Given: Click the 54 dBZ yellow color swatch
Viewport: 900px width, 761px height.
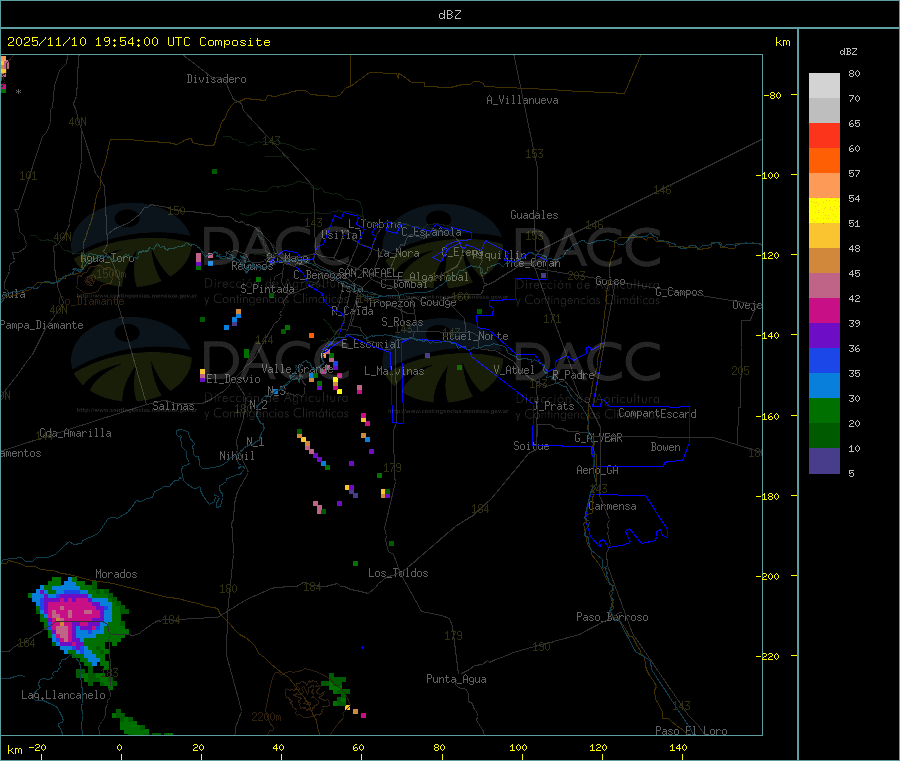Looking at the screenshot, I should click(824, 211).
